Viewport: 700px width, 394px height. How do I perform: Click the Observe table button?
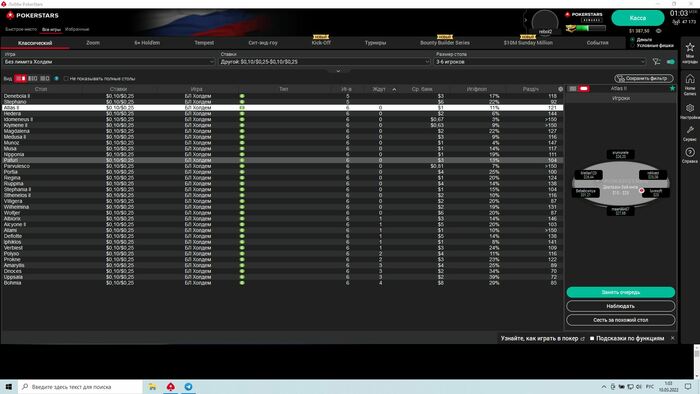pyautogui.click(x=621, y=306)
